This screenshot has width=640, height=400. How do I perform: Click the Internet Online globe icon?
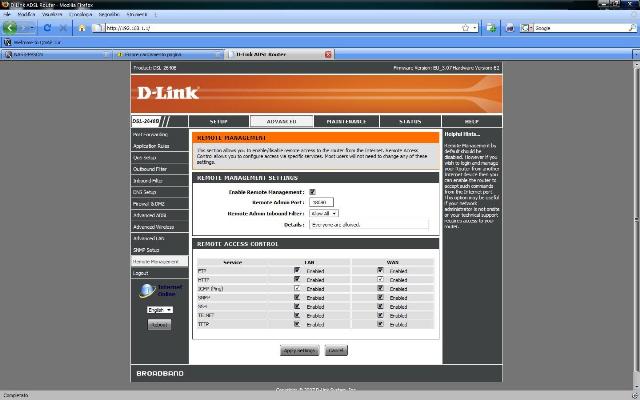click(147, 290)
